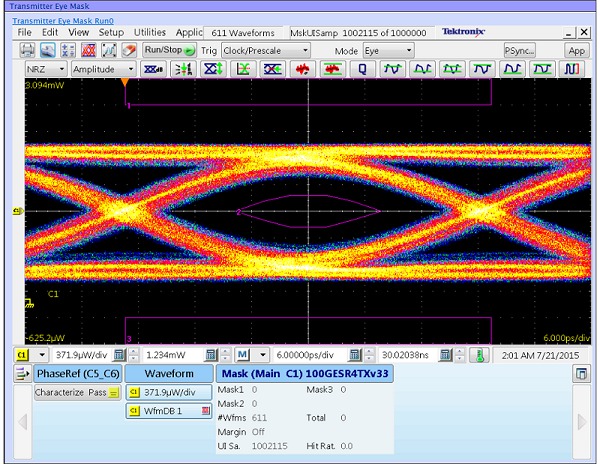The image size is (600, 464).
Task: Open the thermometer temperature compensation icon
Action: (x=479, y=355)
